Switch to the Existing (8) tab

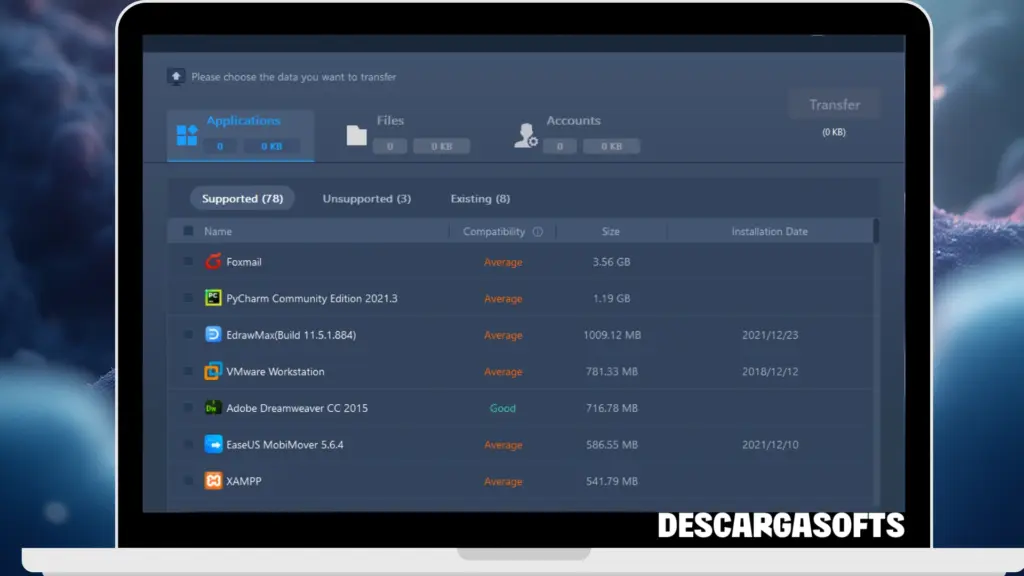[480, 198]
